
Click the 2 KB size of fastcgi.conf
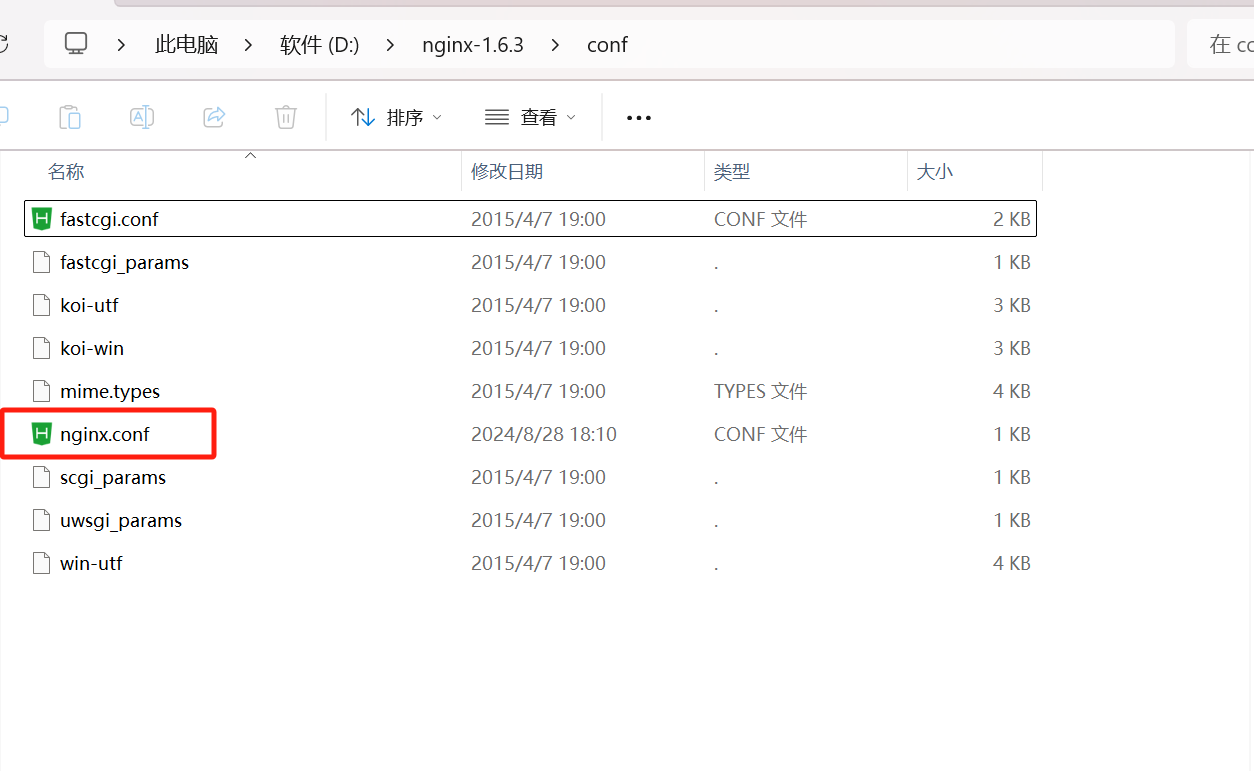(x=1012, y=219)
